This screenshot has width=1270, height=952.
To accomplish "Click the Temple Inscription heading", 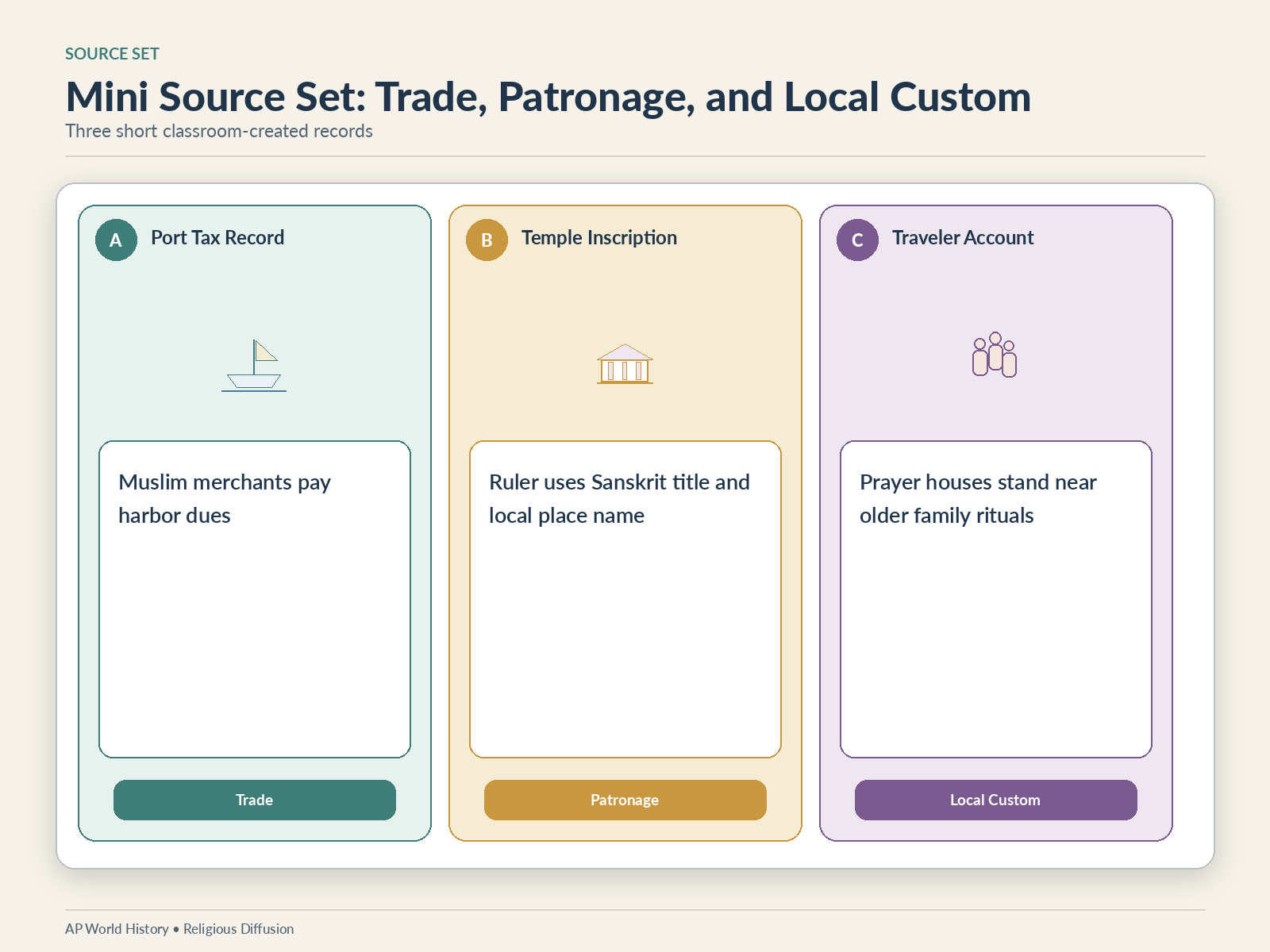I will pyautogui.click(x=599, y=238).
